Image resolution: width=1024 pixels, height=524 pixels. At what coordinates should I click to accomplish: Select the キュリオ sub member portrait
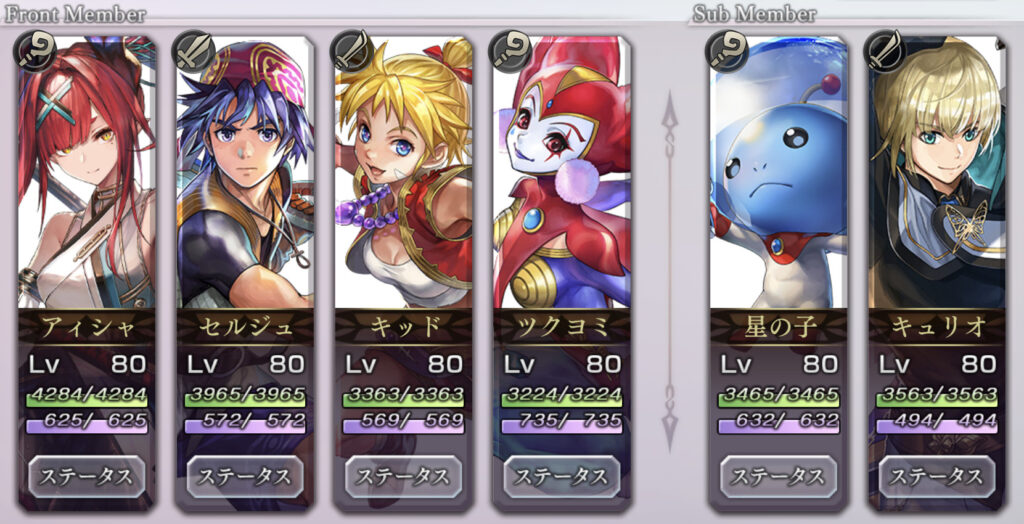[937, 172]
